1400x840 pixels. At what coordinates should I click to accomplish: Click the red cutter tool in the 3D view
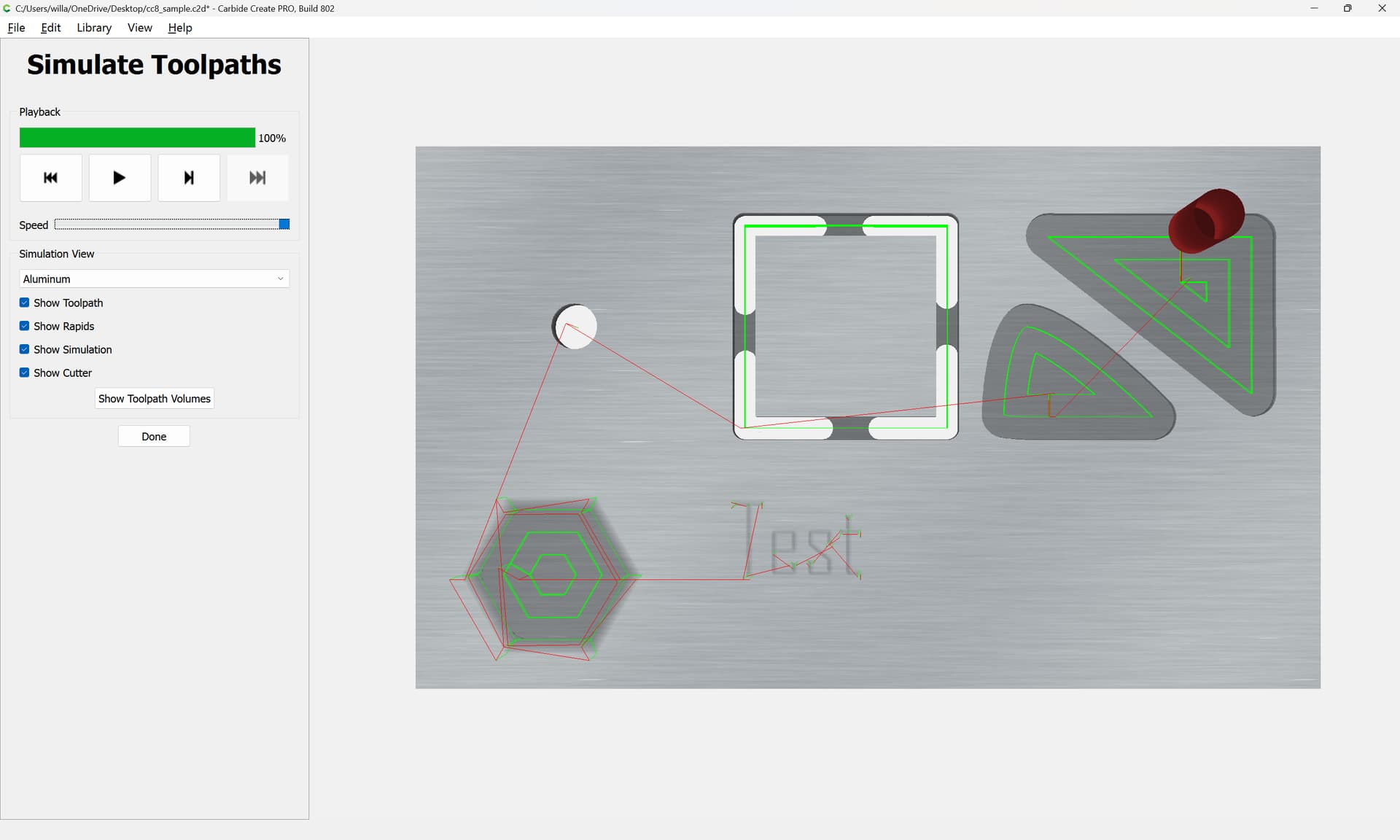coord(1206,220)
